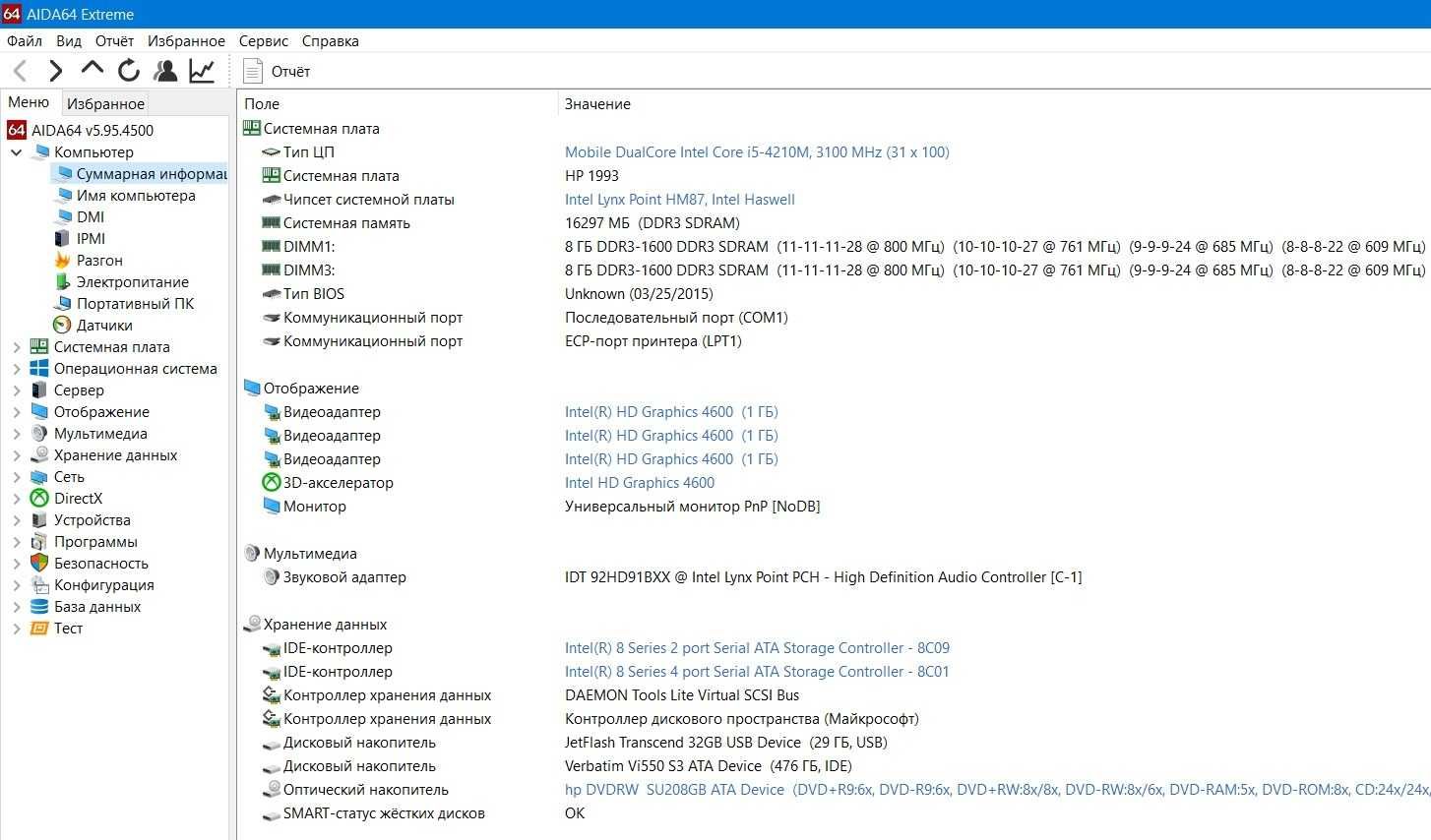Click the 8 Series 2 port SATA Controller link
This screenshot has width=1431, height=840.
(x=757, y=648)
